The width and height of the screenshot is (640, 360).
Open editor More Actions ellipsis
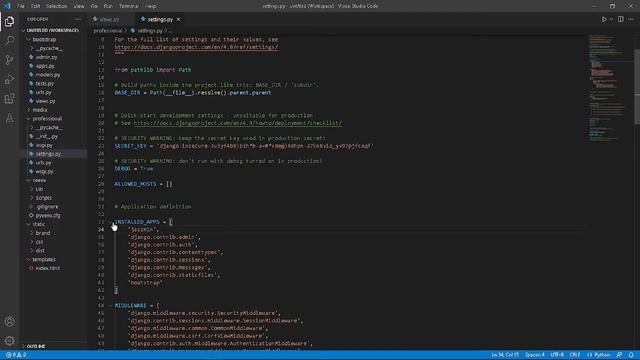(x=631, y=19)
